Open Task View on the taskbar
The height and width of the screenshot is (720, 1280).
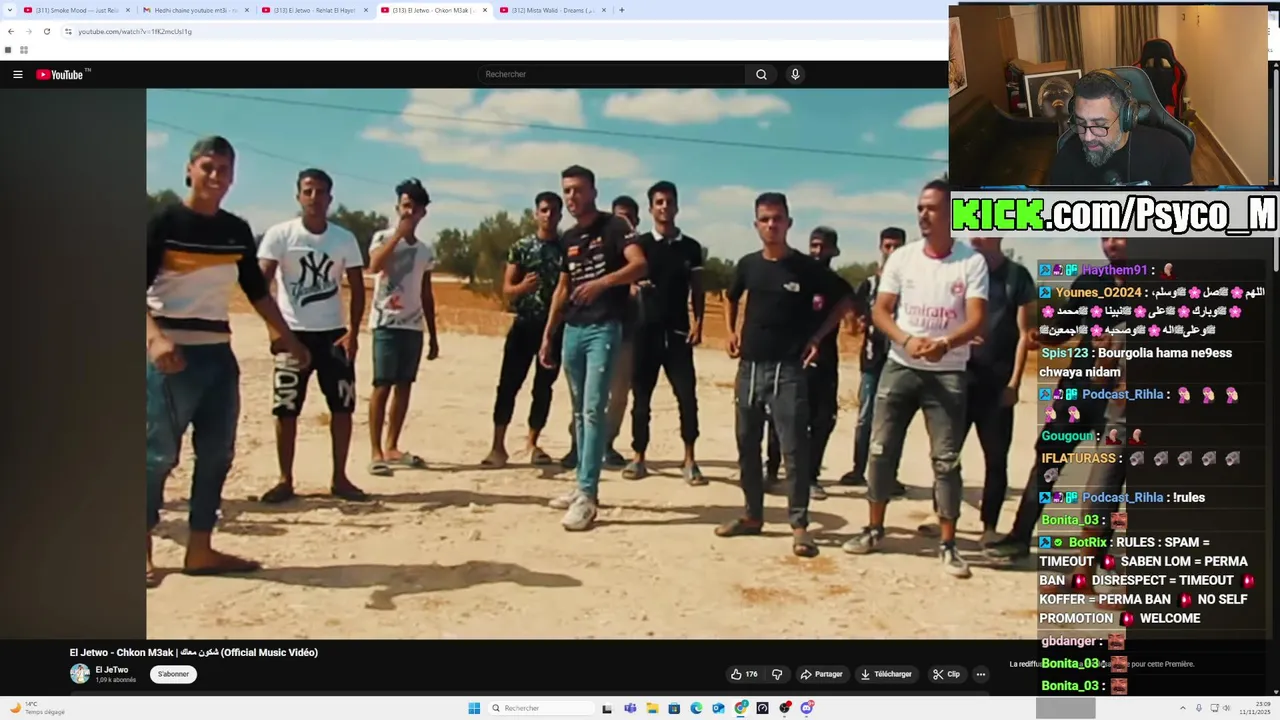pos(607,708)
